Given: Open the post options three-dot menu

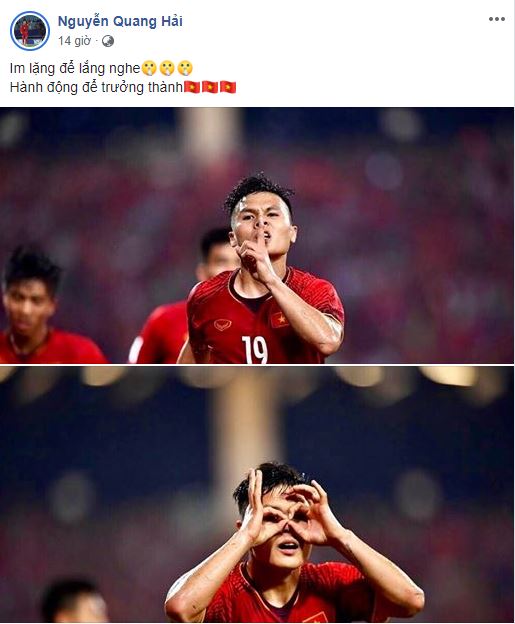Looking at the screenshot, I should point(497,19).
